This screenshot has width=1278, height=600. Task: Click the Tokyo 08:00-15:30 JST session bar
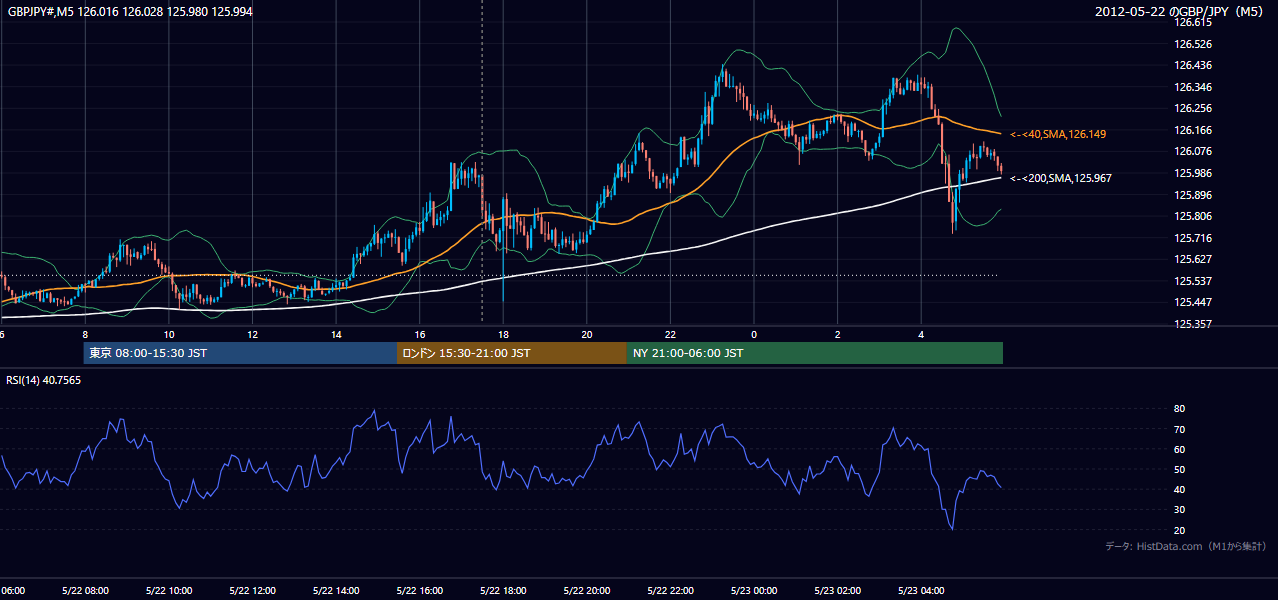(x=240, y=353)
